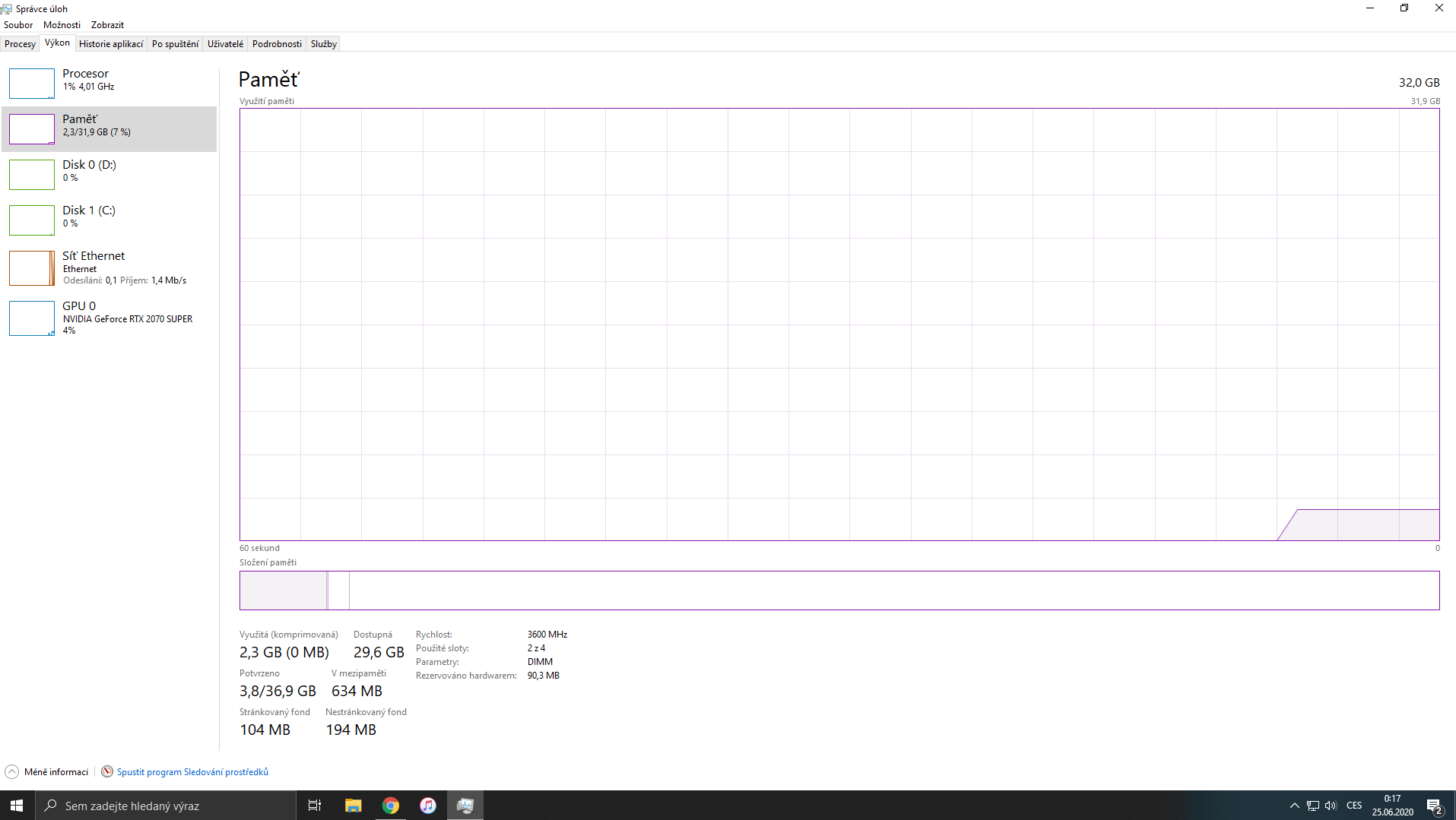Click the Windows search input field
This screenshot has height=820, width=1456.
click(x=167, y=806)
